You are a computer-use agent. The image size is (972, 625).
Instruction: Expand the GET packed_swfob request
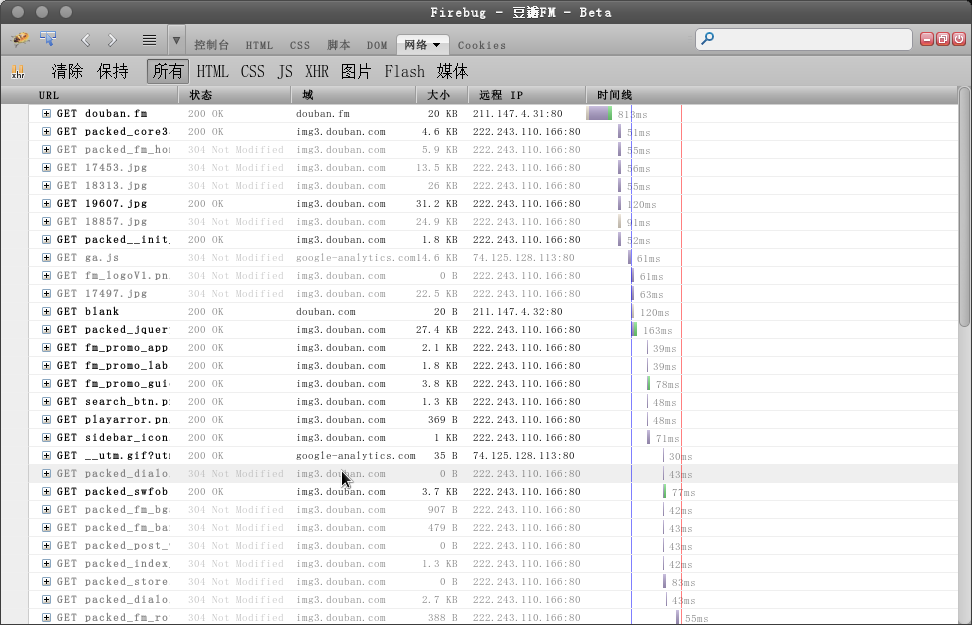pyautogui.click(x=46, y=491)
